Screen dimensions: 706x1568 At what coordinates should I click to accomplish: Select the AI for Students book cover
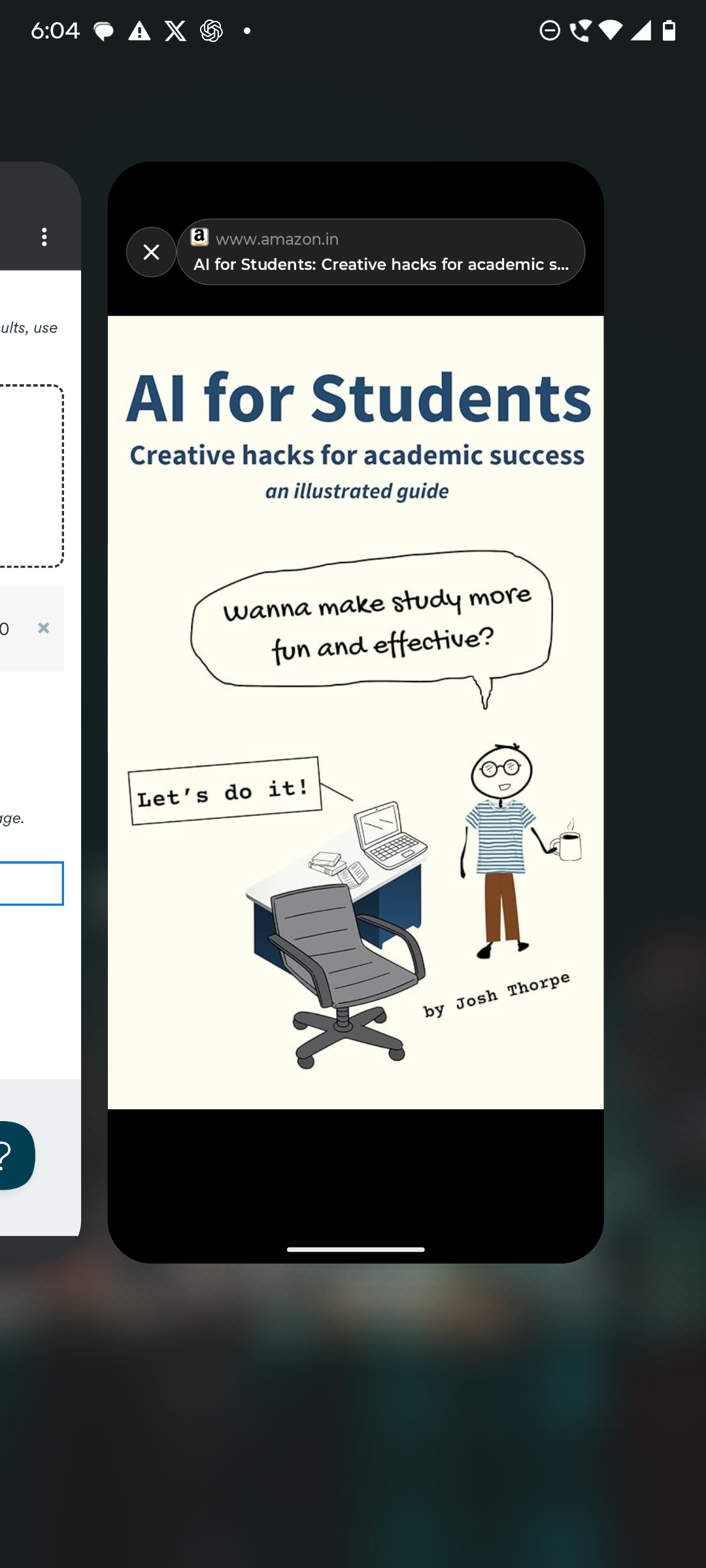pyautogui.click(x=356, y=712)
